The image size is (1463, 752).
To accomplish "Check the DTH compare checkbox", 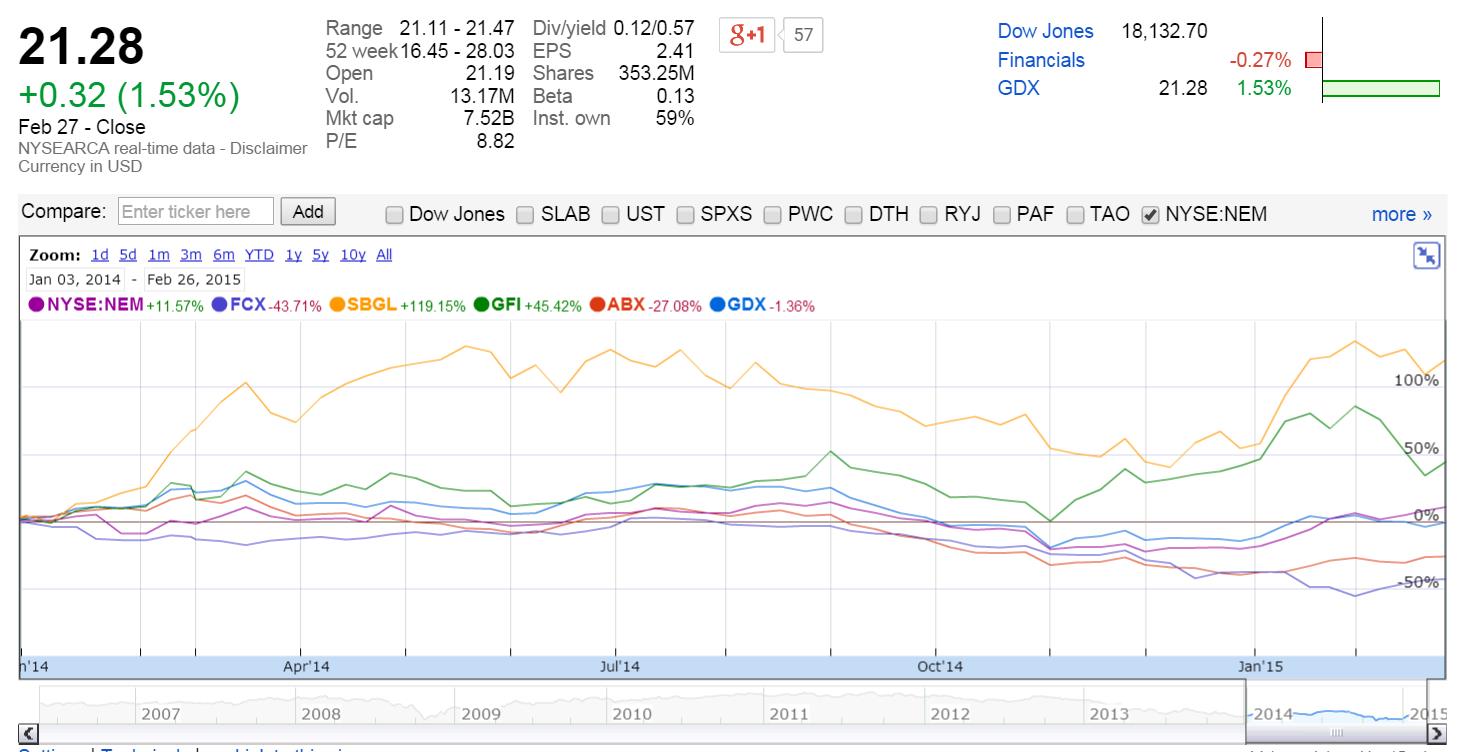I will [853, 214].
